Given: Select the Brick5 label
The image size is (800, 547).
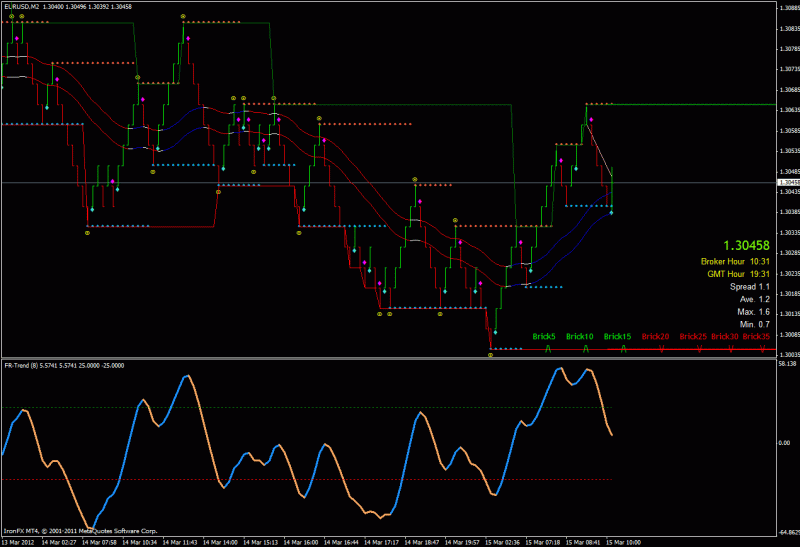Looking at the screenshot, I should (544, 336).
